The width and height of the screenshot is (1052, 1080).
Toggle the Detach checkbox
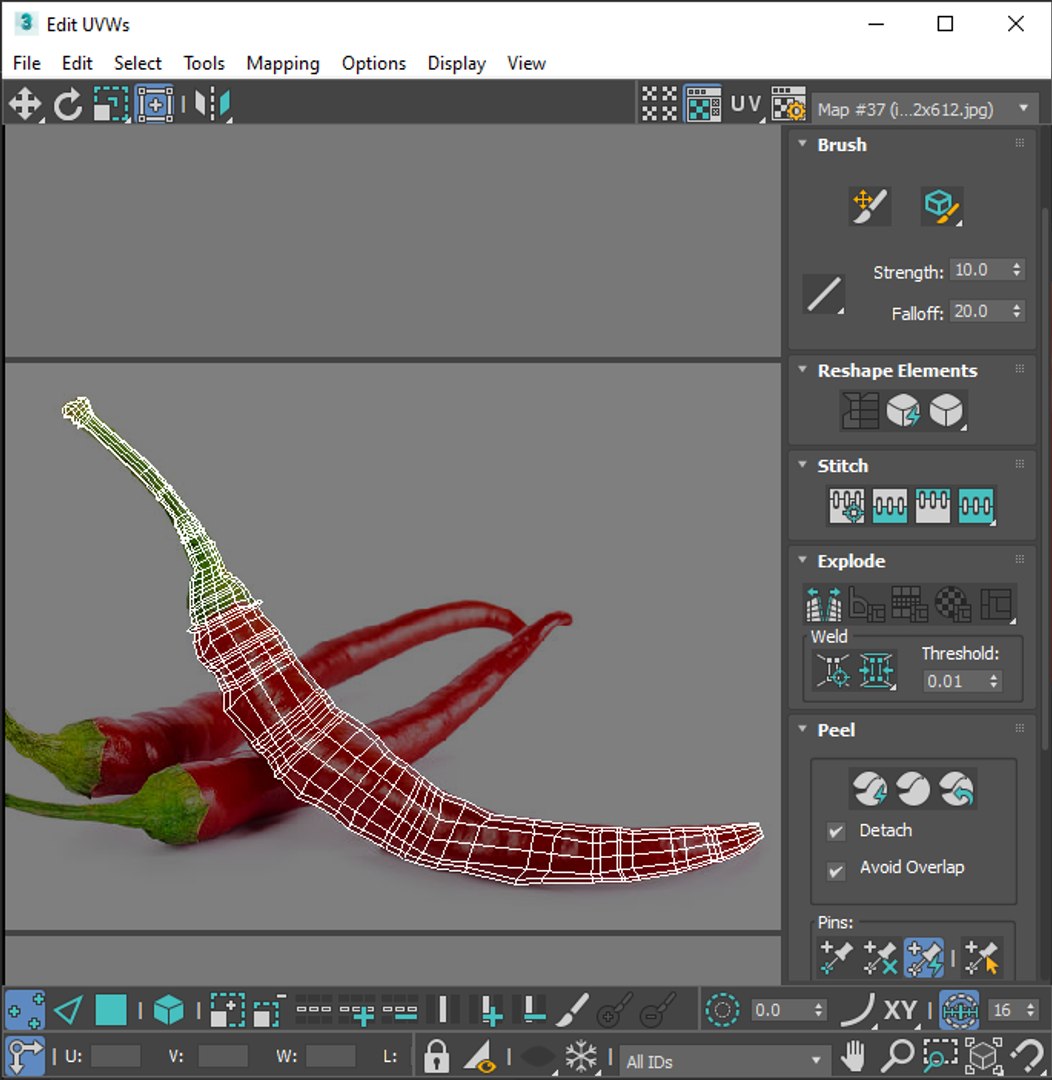pyautogui.click(x=836, y=831)
